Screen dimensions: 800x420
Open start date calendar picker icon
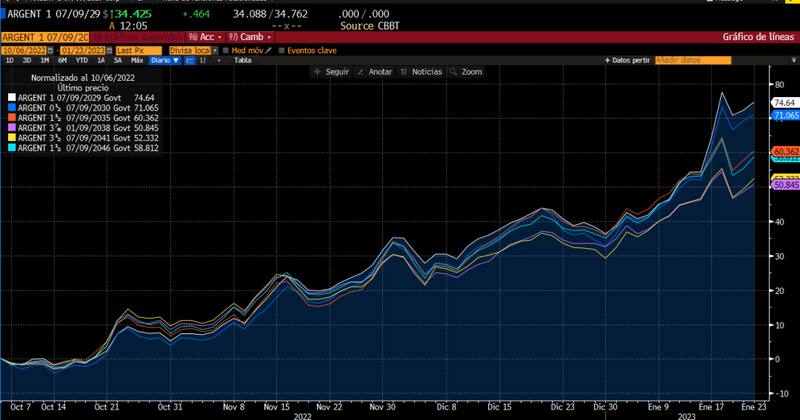coord(51,49)
